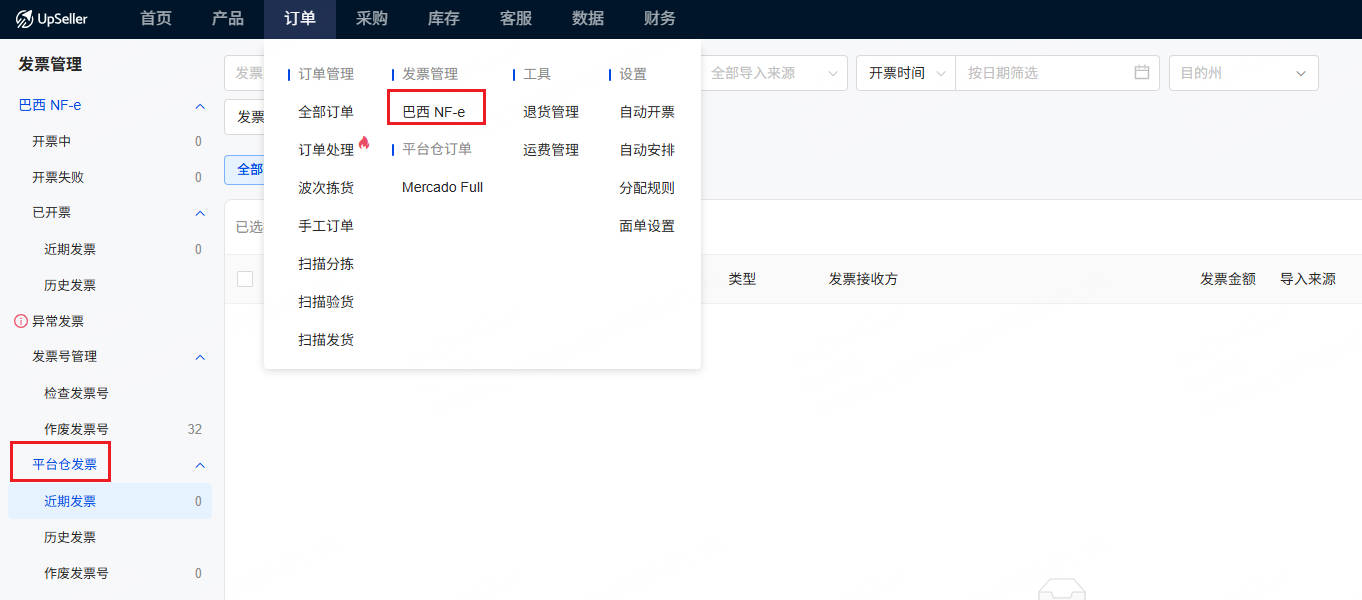Expand the 全部导入来源 dropdown
This screenshot has width=1362, height=600.
point(773,73)
